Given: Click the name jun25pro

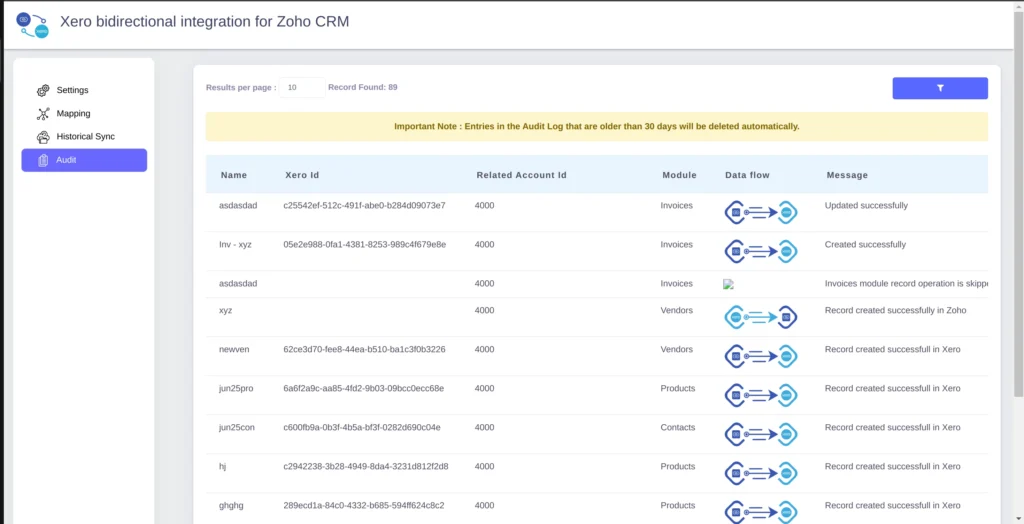Looking at the screenshot, I should pyautogui.click(x=236, y=389).
